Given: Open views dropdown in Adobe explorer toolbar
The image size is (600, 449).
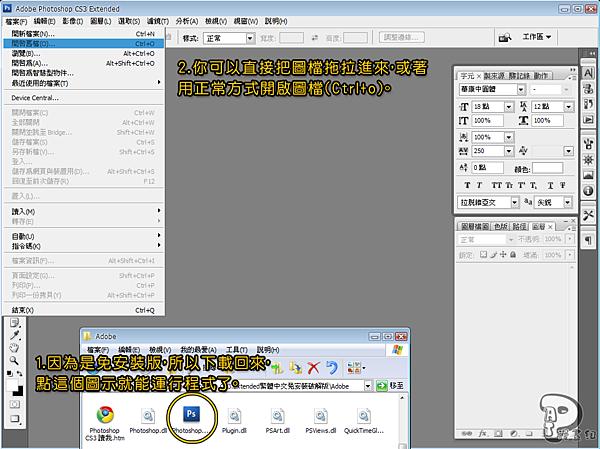Looking at the screenshot, I should click(356, 368).
